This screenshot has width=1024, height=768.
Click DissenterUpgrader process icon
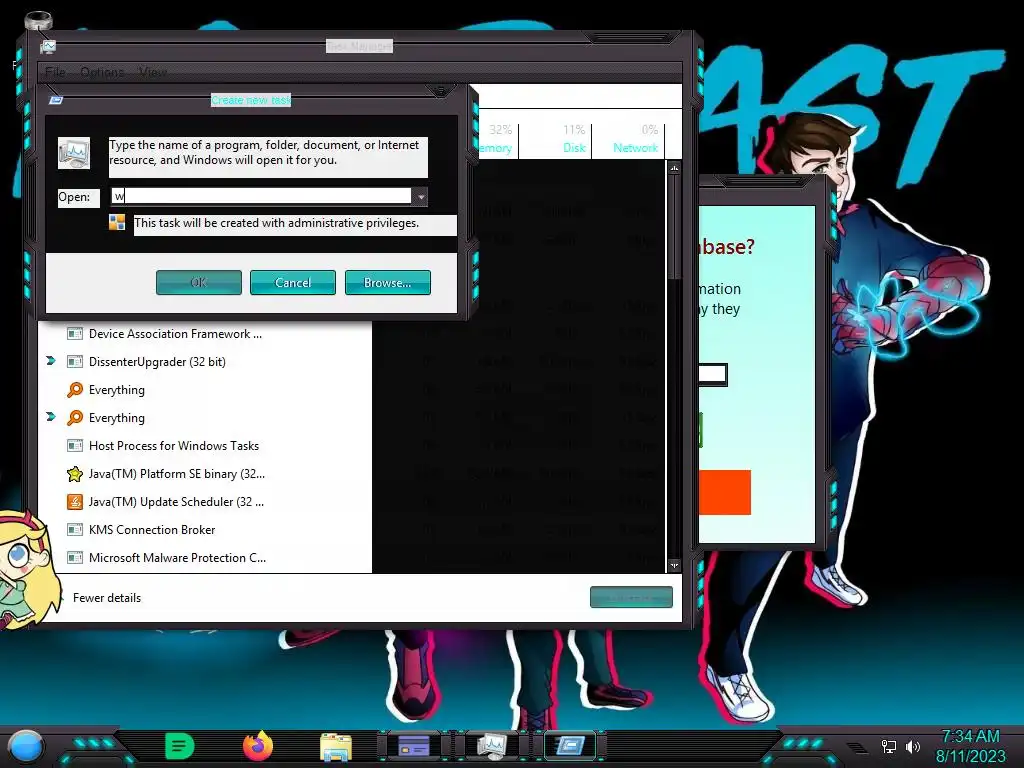coord(75,362)
